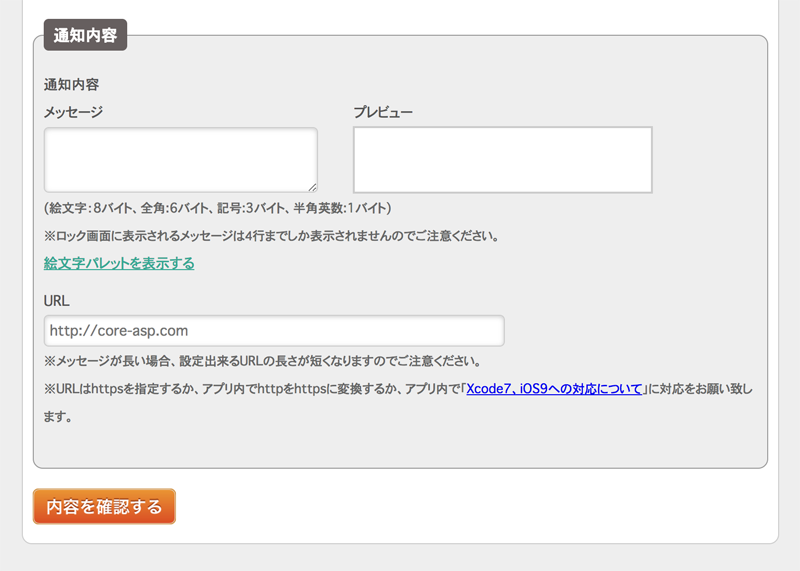Open the 絵文字パレットを表示する link

119,263
